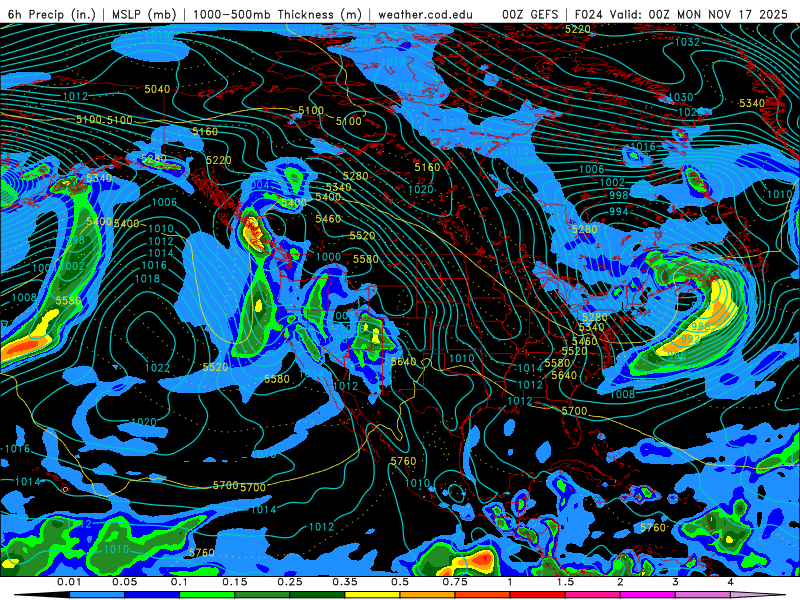Click the orange legend swatch after 0.5
This screenshot has height=600, width=800.
coord(427,595)
